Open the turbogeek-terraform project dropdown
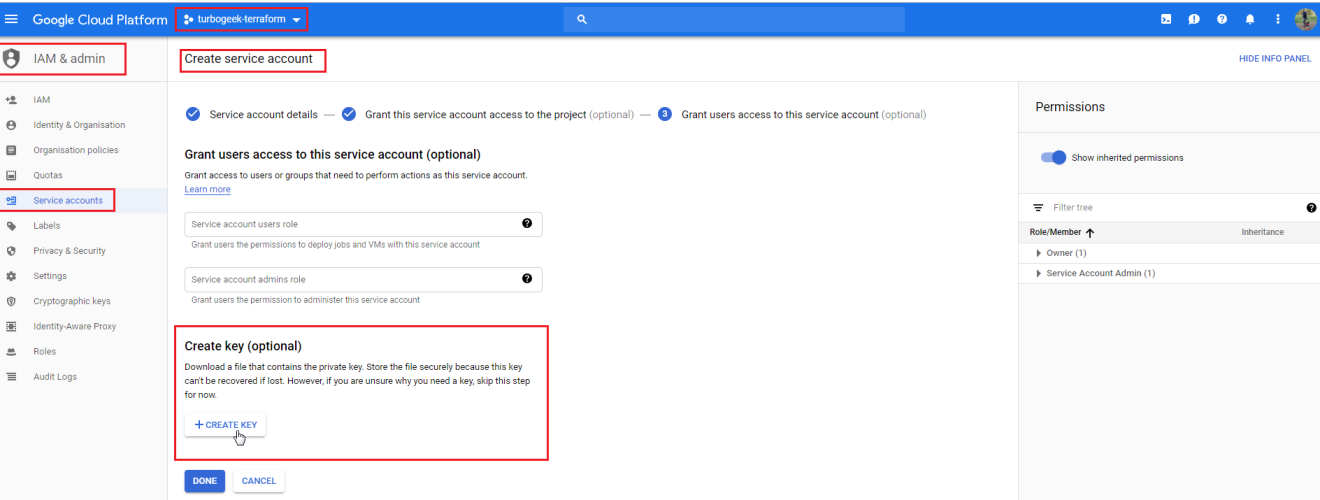The image size is (1320, 500). click(x=243, y=19)
